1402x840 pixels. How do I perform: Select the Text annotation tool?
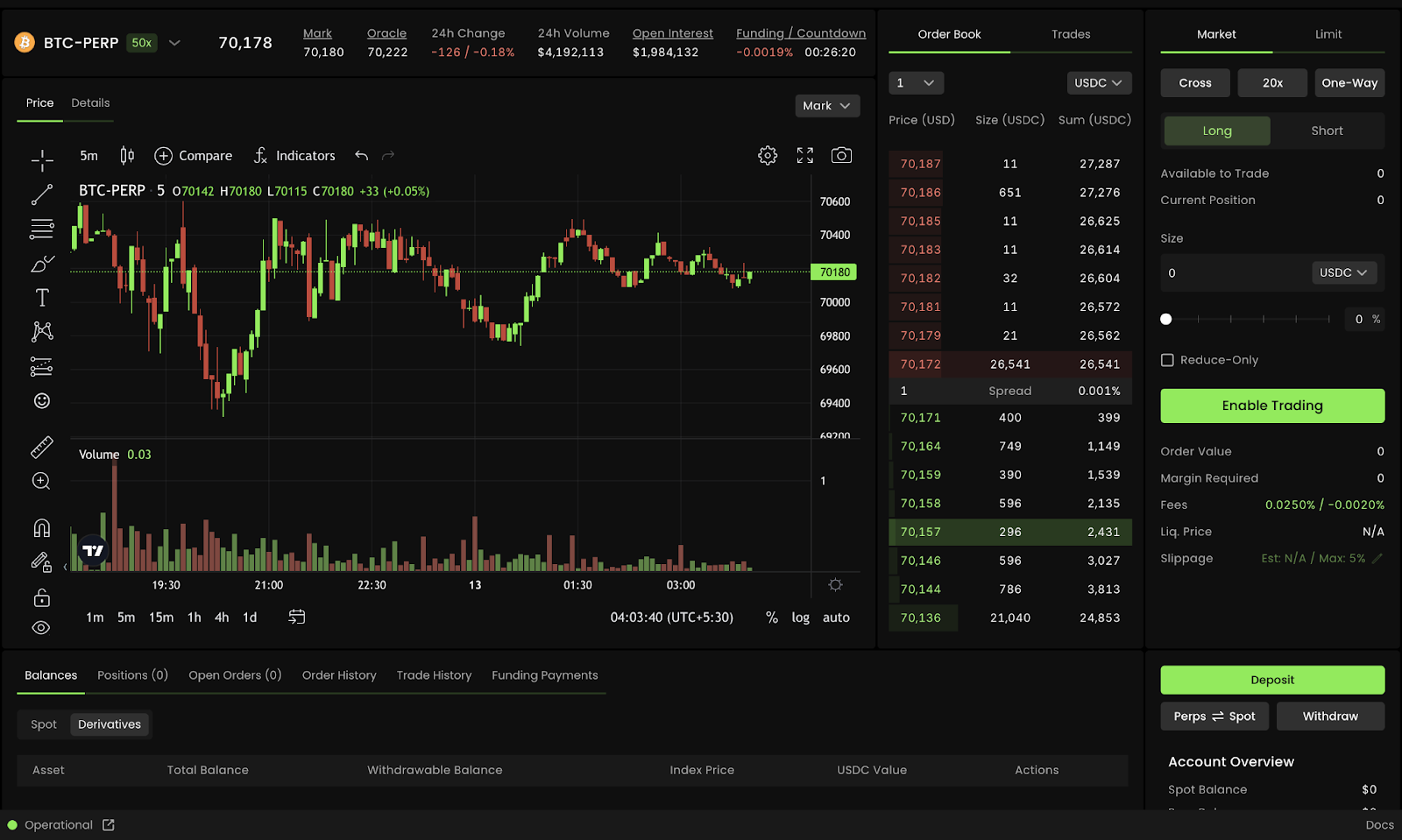click(42, 298)
